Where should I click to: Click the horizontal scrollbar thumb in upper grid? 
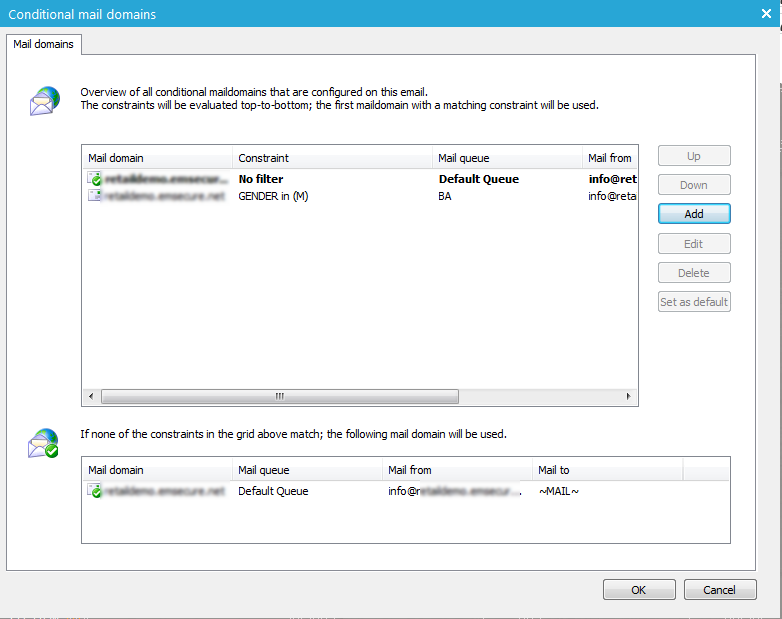[280, 396]
